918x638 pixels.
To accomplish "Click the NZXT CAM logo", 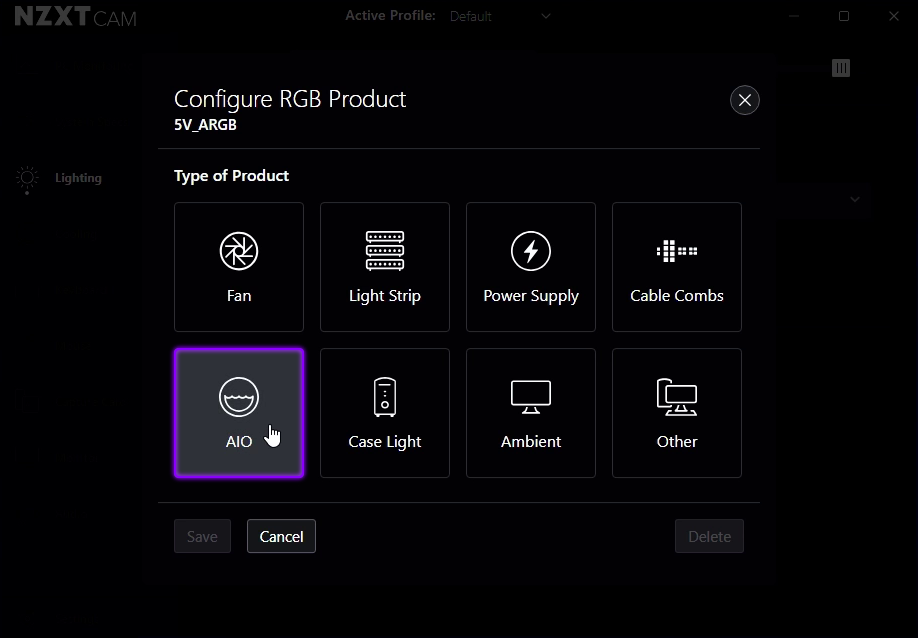I will point(75,16).
